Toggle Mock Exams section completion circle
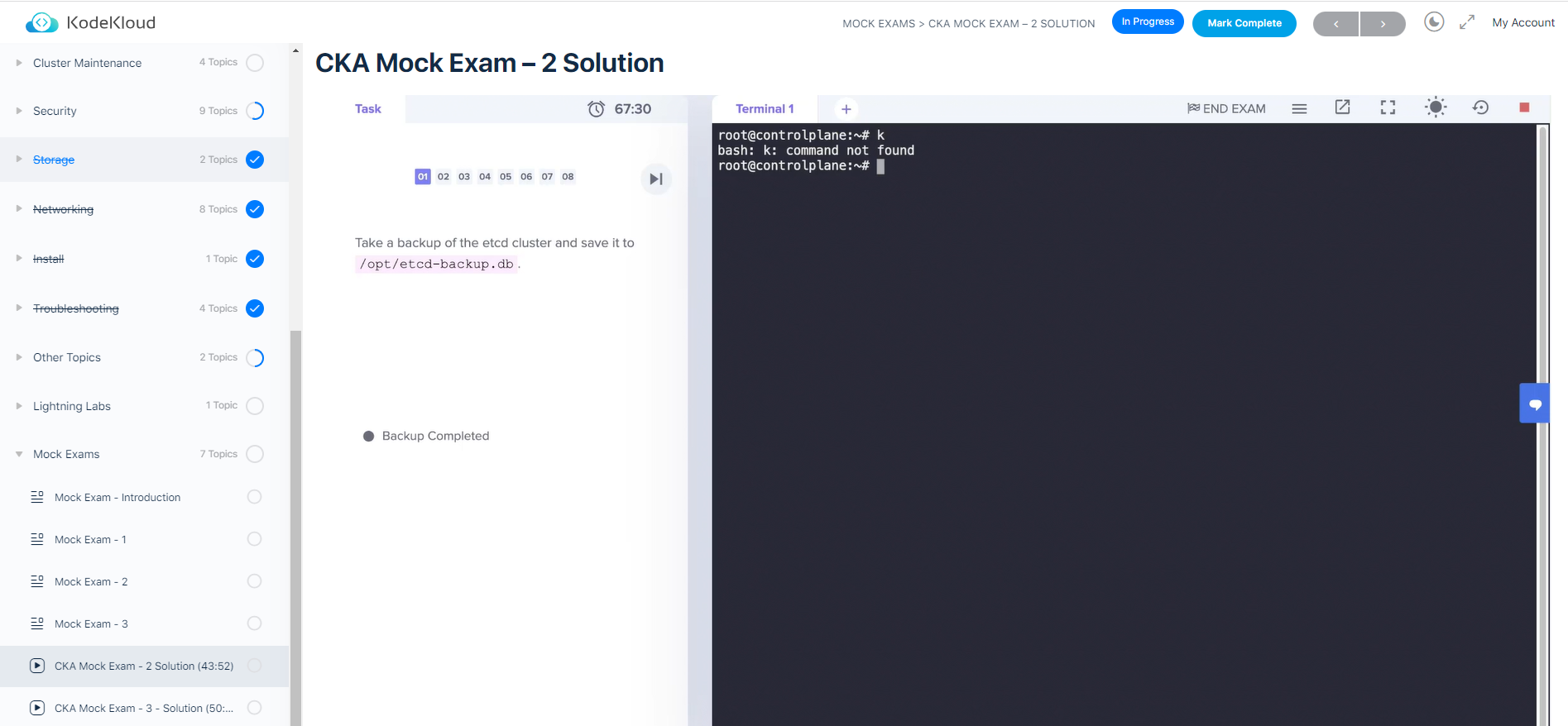 [255, 454]
